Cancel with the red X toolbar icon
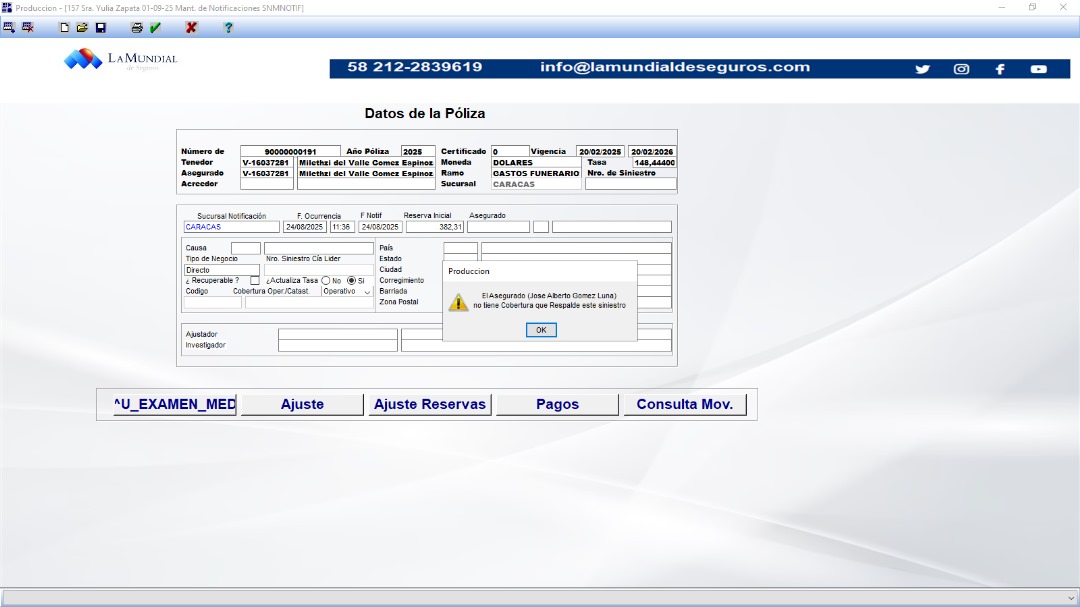The height and width of the screenshot is (607, 1080). click(191, 27)
